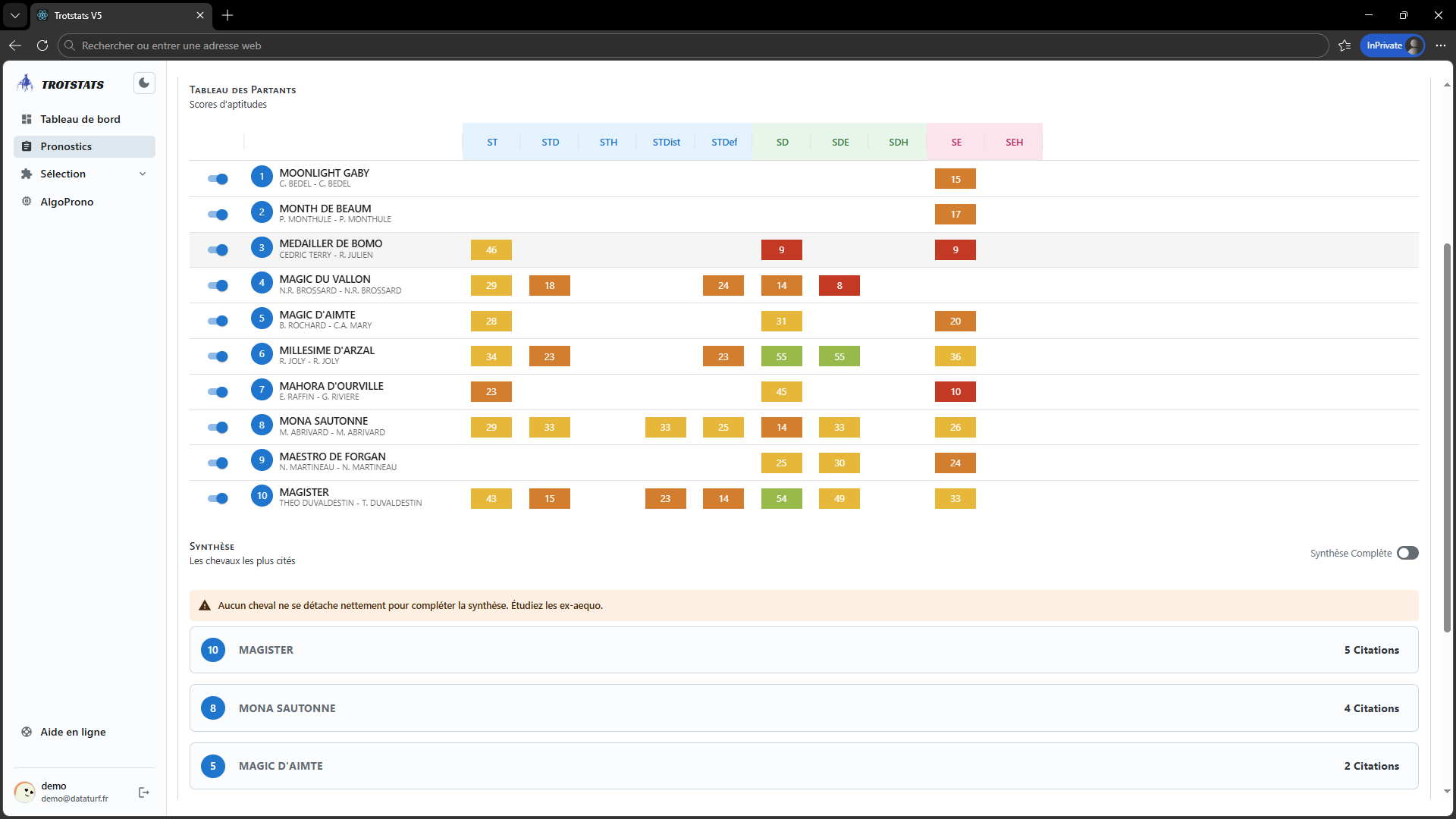Click the logout icon beside demo
1456x819 pixels.
click(x=144, y=792)
